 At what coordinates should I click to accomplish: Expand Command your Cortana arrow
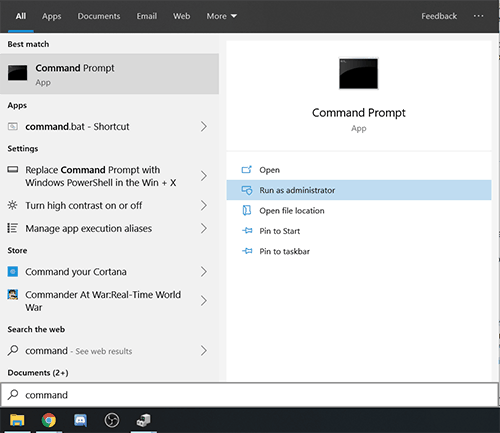pos(204,272)
